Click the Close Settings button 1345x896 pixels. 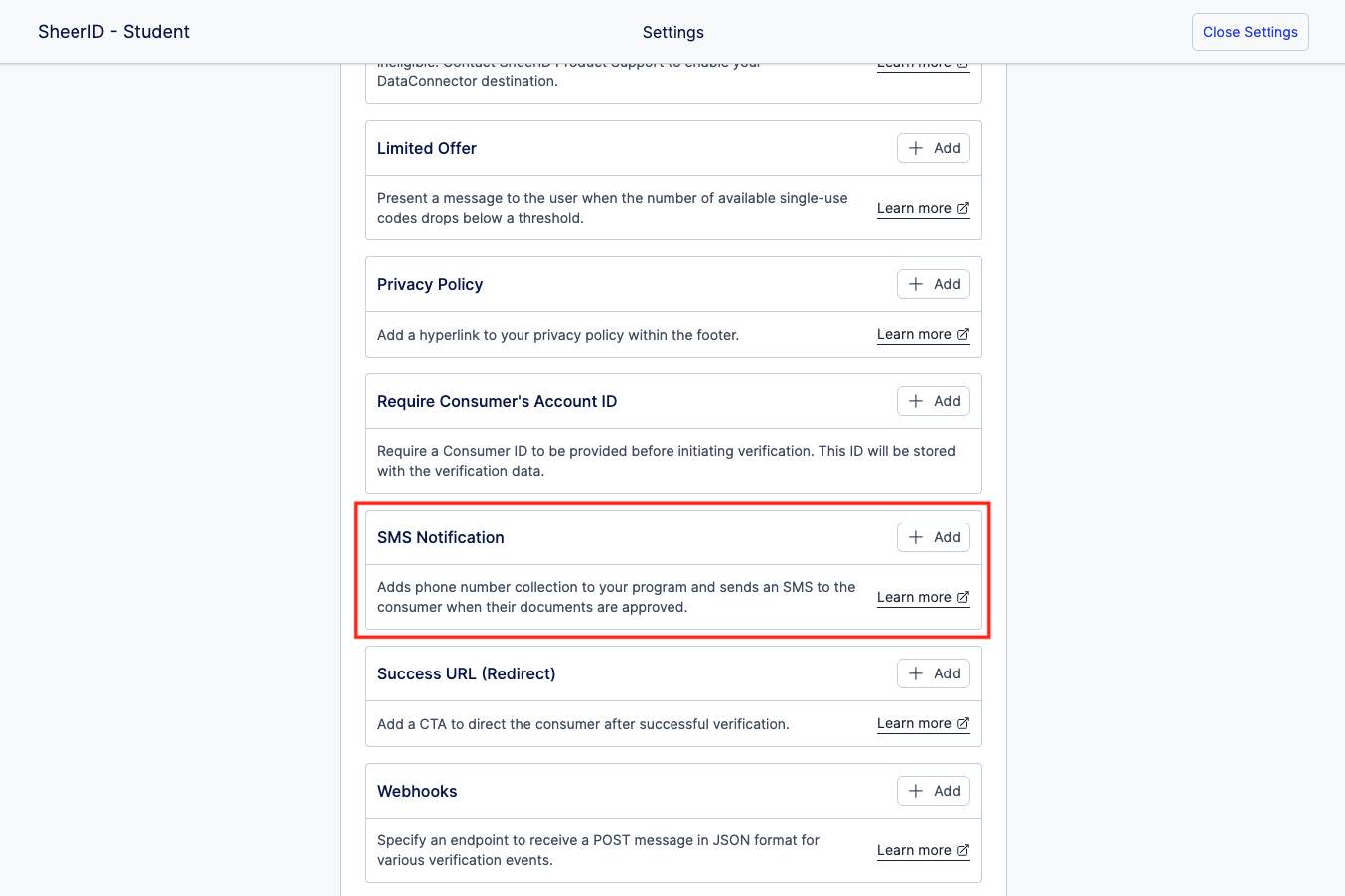coord(1250,32)
